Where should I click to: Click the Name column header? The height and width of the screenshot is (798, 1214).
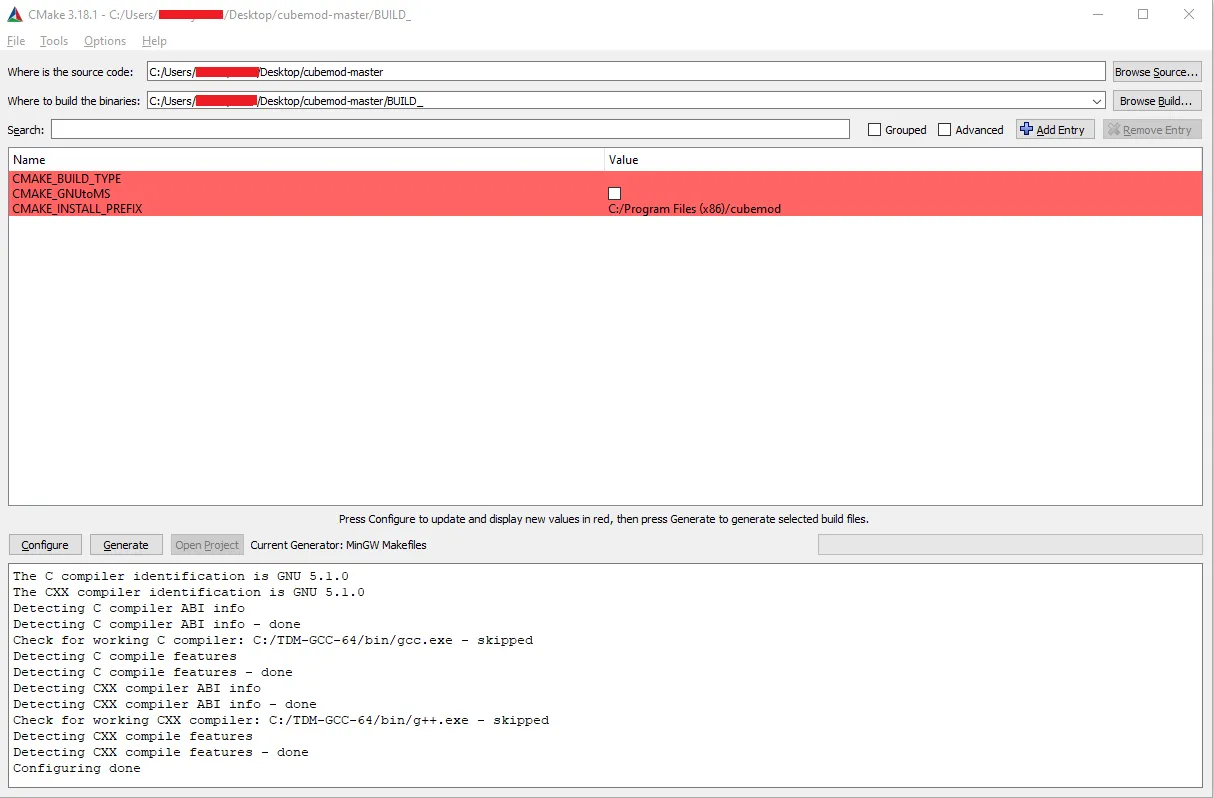point(306,160)
